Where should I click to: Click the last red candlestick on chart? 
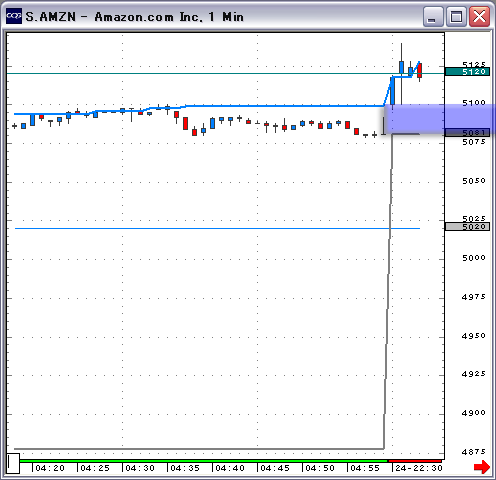[420, 71]
